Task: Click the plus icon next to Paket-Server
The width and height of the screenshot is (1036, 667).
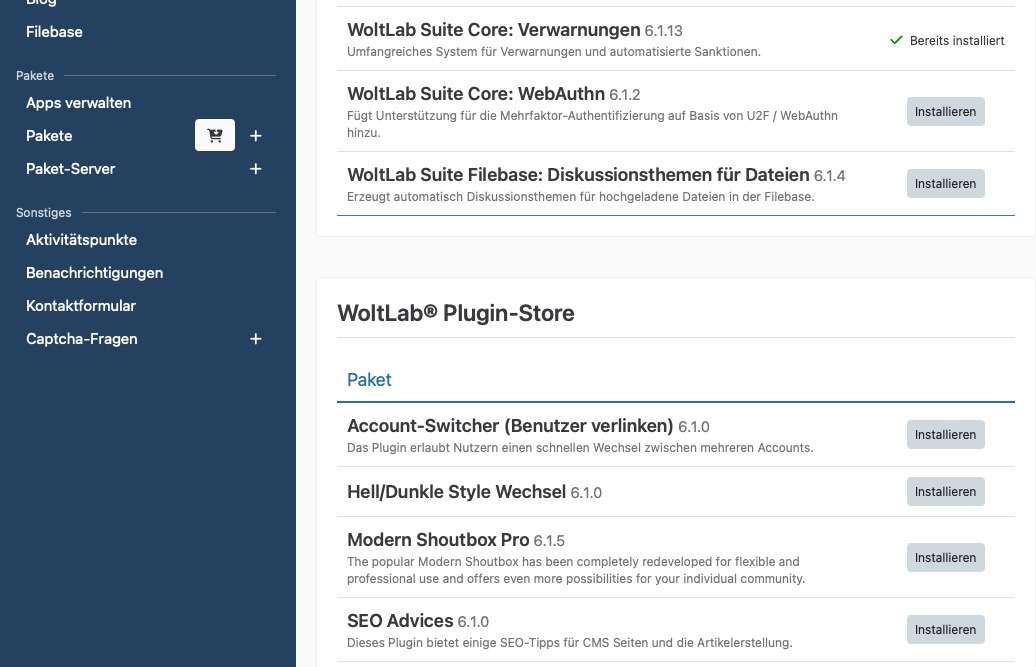Action: pos(256,169)
